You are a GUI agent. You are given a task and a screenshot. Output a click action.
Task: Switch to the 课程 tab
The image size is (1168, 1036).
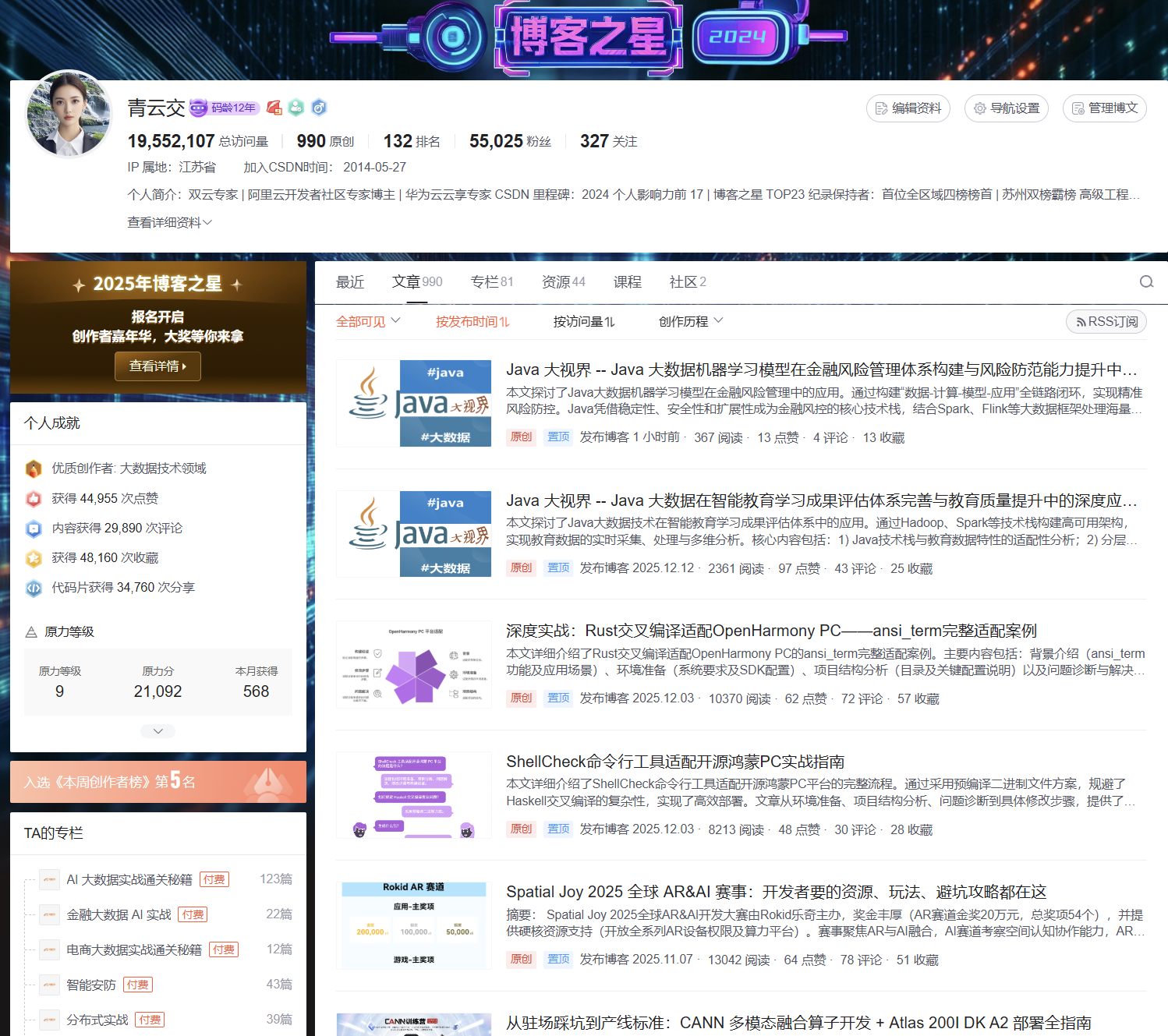[628, 282]
